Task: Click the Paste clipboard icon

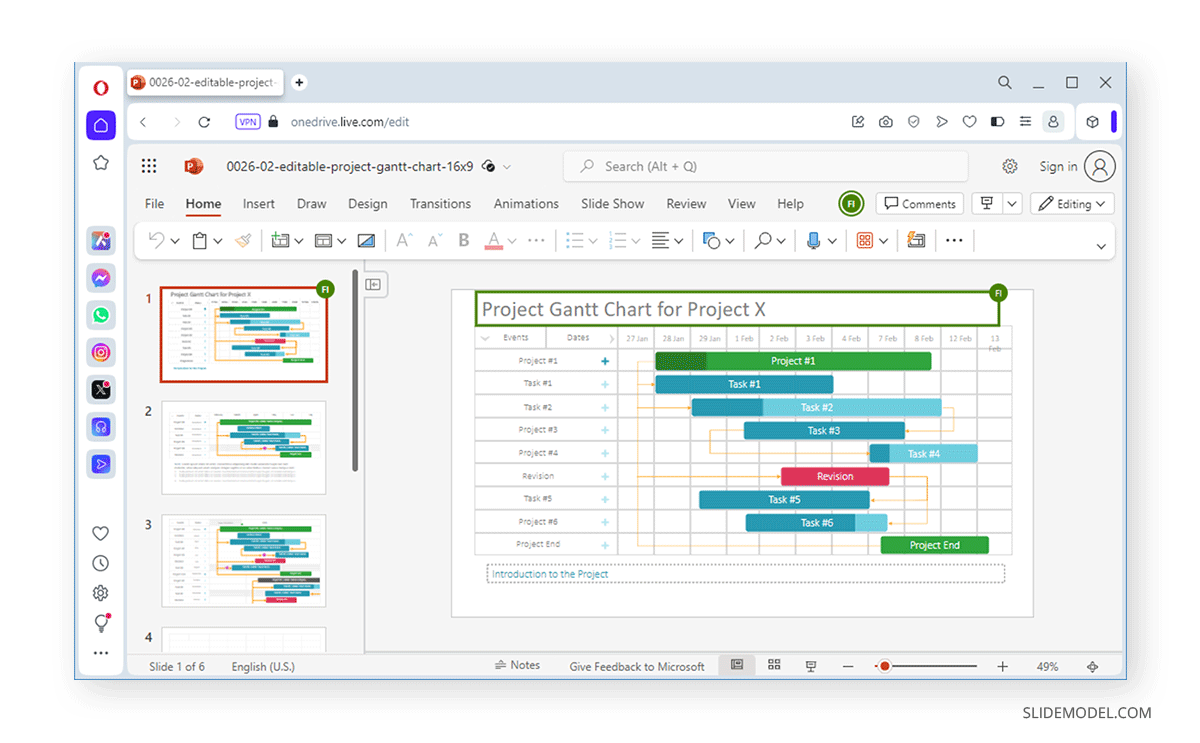Action: point(199,241)
